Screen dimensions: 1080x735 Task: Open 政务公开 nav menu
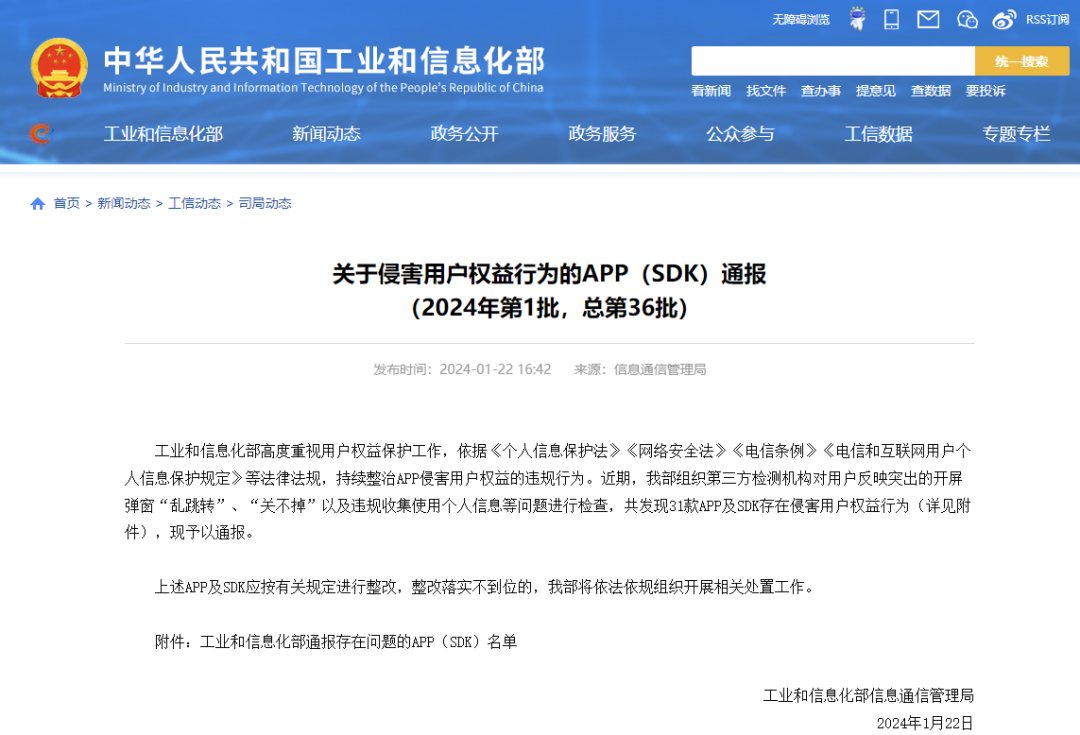coord(464,134)
